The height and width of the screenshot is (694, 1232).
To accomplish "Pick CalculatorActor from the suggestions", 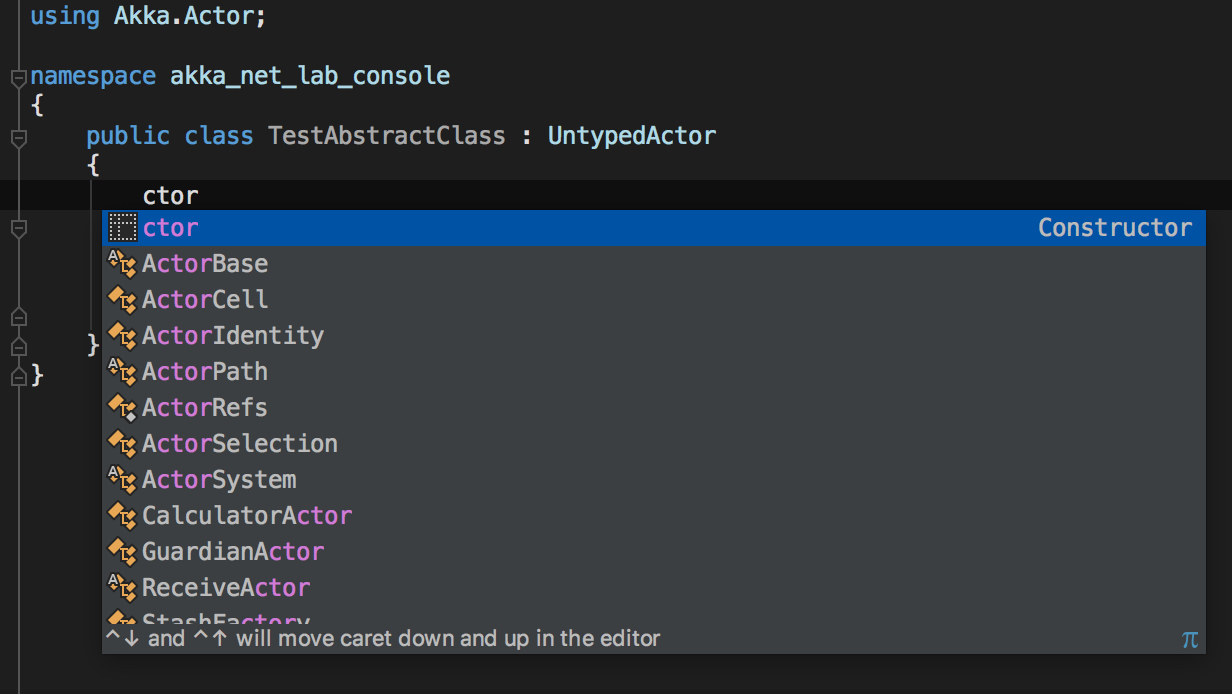I will coord(247,516).
